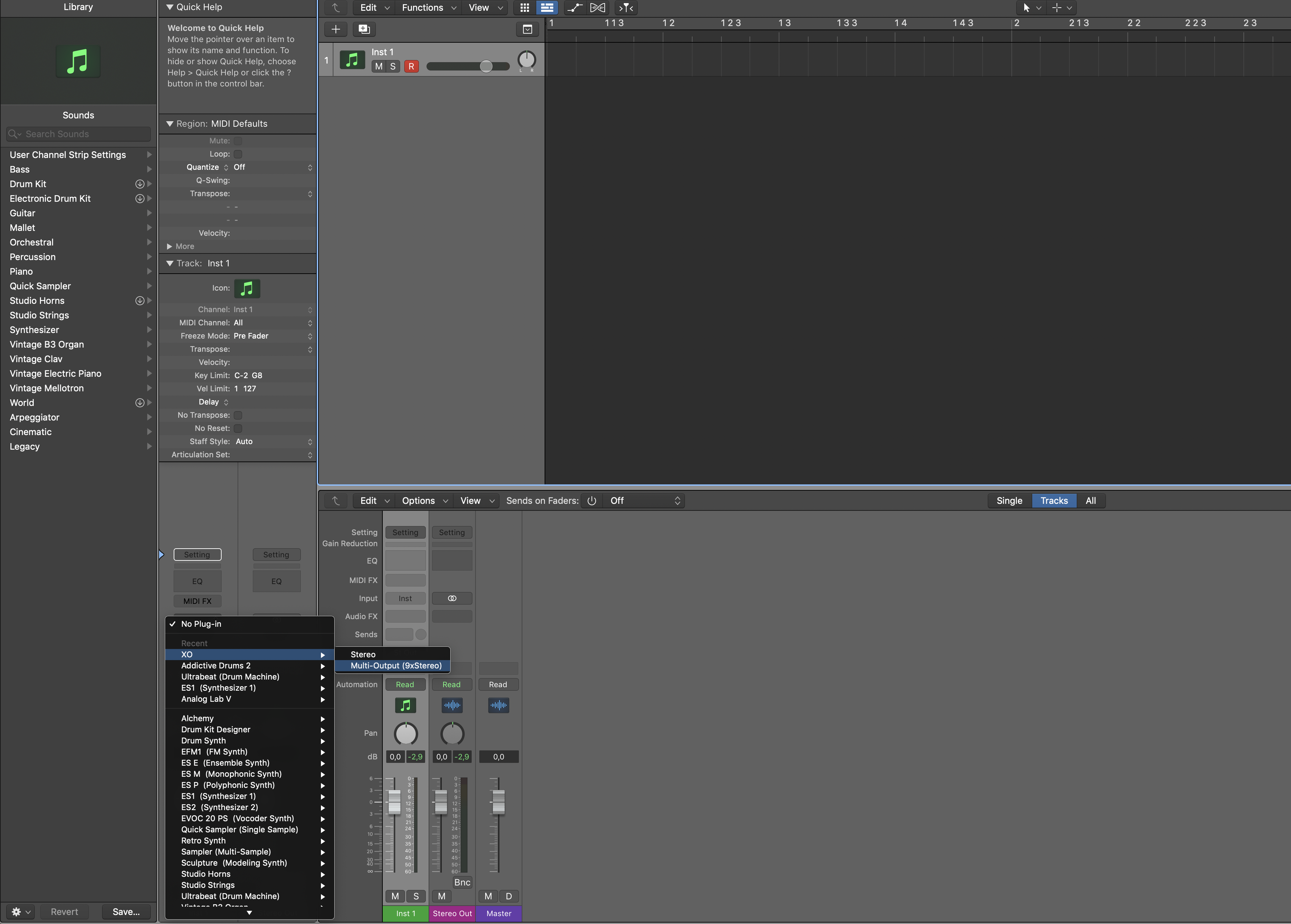
Task: Toggle record enable on Inst 1 track
Action: (411, 67)
